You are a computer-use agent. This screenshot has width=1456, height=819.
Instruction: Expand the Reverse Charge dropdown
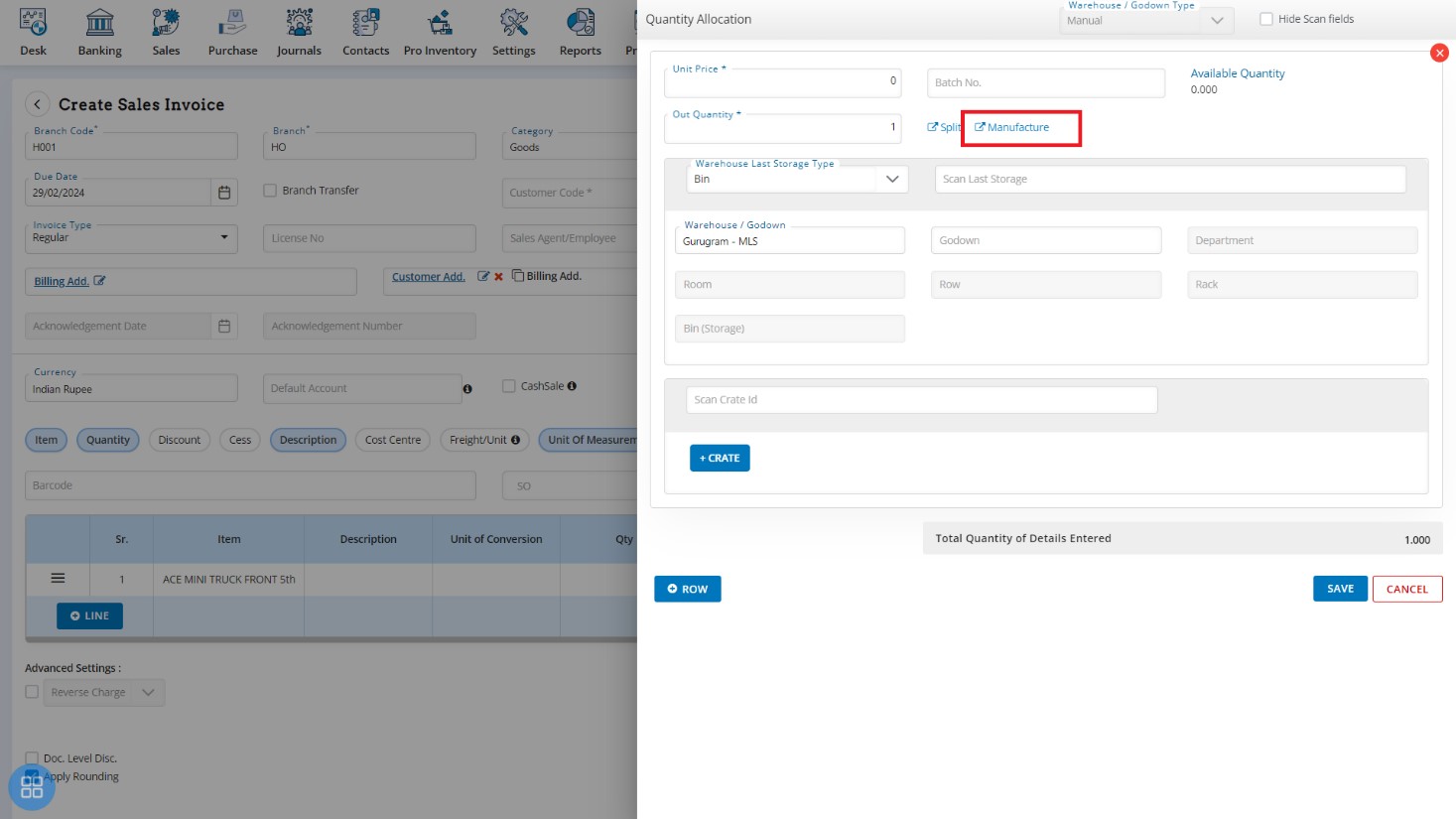148,692
